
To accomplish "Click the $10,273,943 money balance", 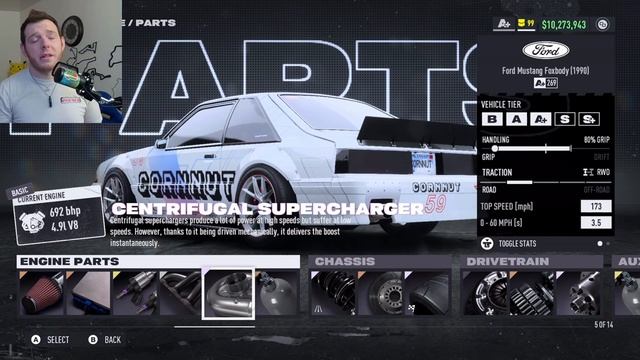I will [x=564, y=24].
